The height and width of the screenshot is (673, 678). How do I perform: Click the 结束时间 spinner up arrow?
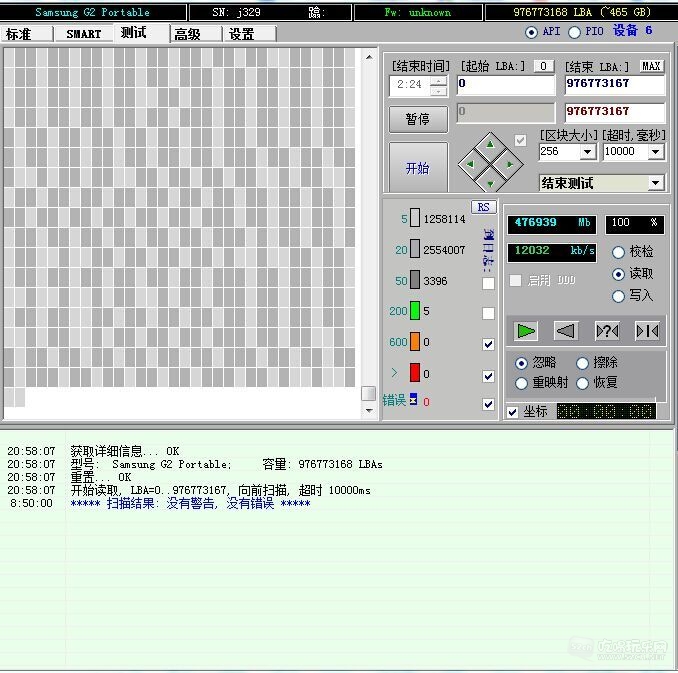coord(439,80)
